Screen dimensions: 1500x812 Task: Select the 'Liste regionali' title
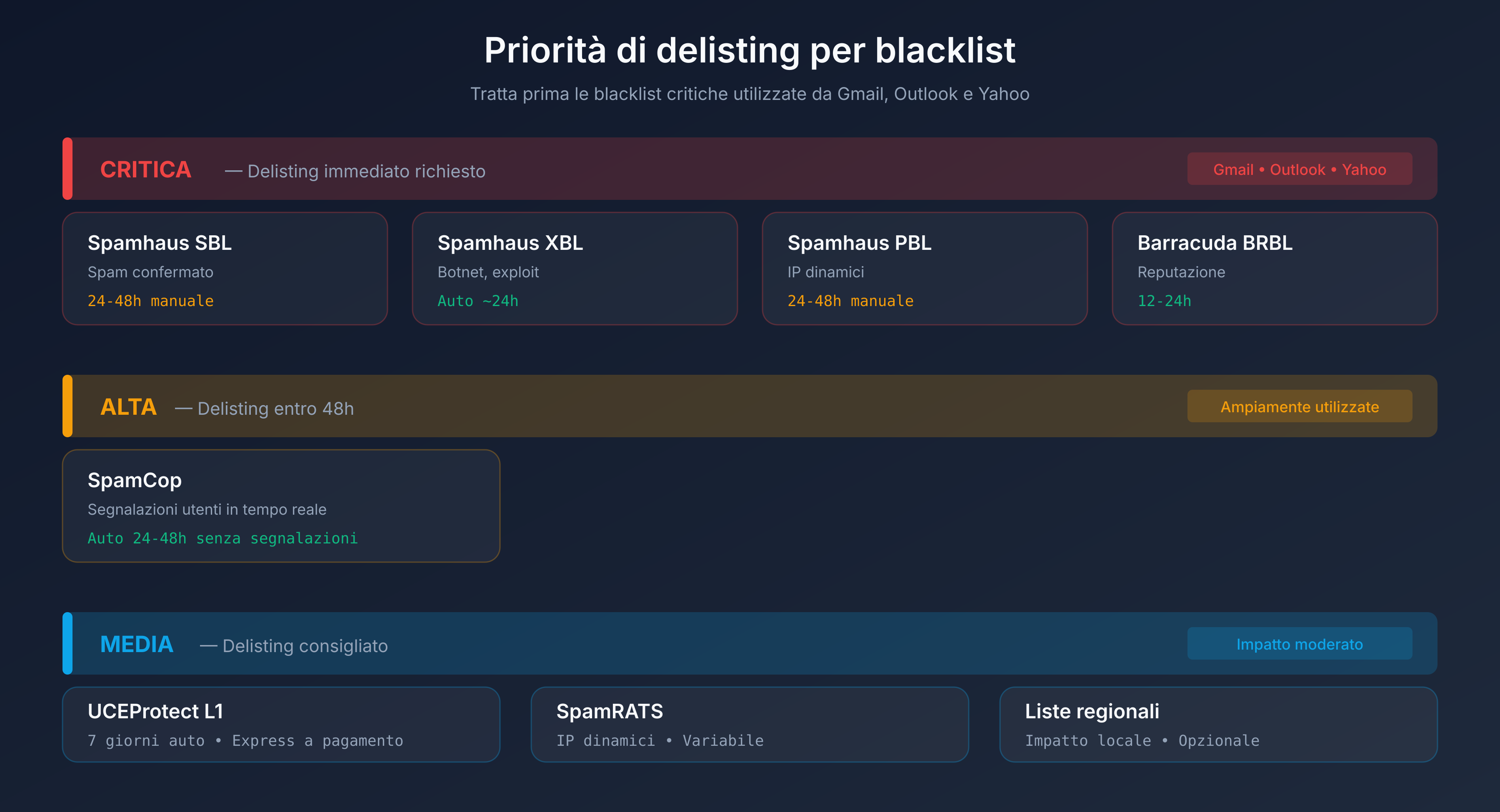(1092, 711)
